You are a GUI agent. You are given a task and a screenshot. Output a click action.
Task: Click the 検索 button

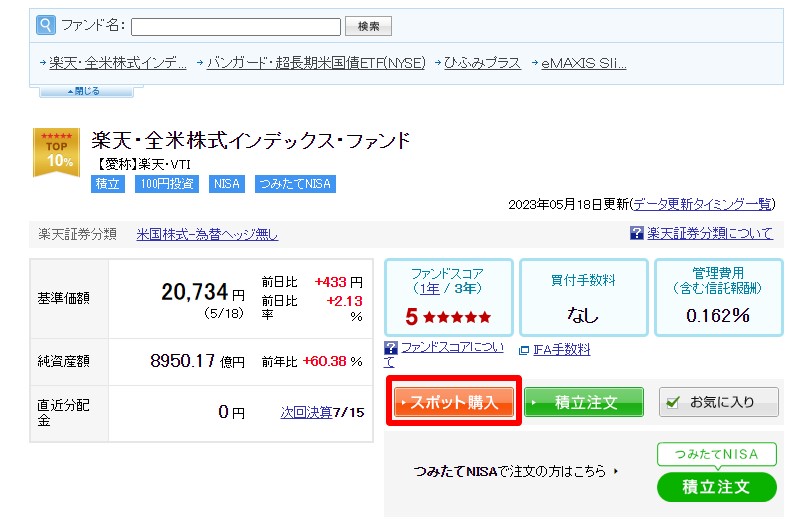coord(368,26)
